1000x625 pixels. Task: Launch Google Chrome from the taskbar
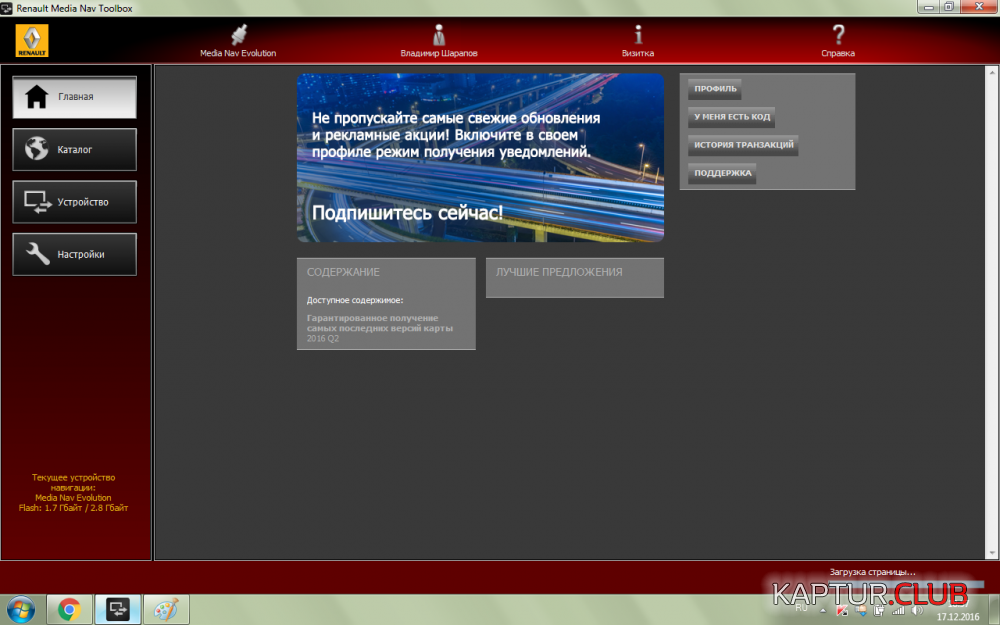69,608
